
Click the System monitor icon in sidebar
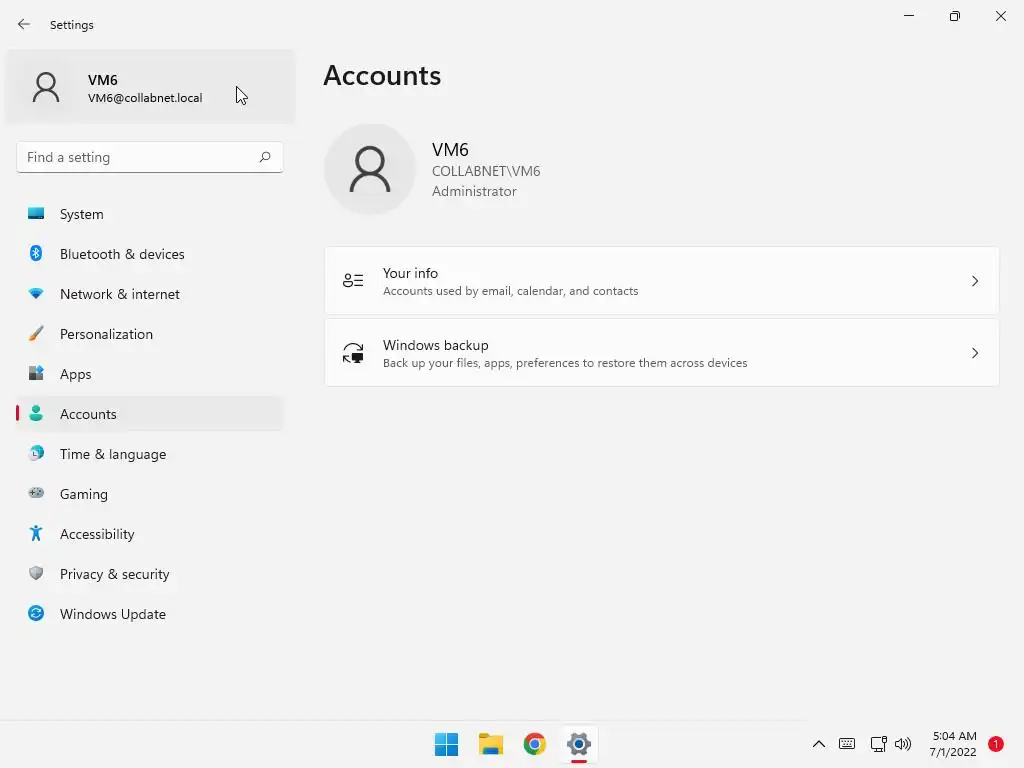click(x=36, y=214)
